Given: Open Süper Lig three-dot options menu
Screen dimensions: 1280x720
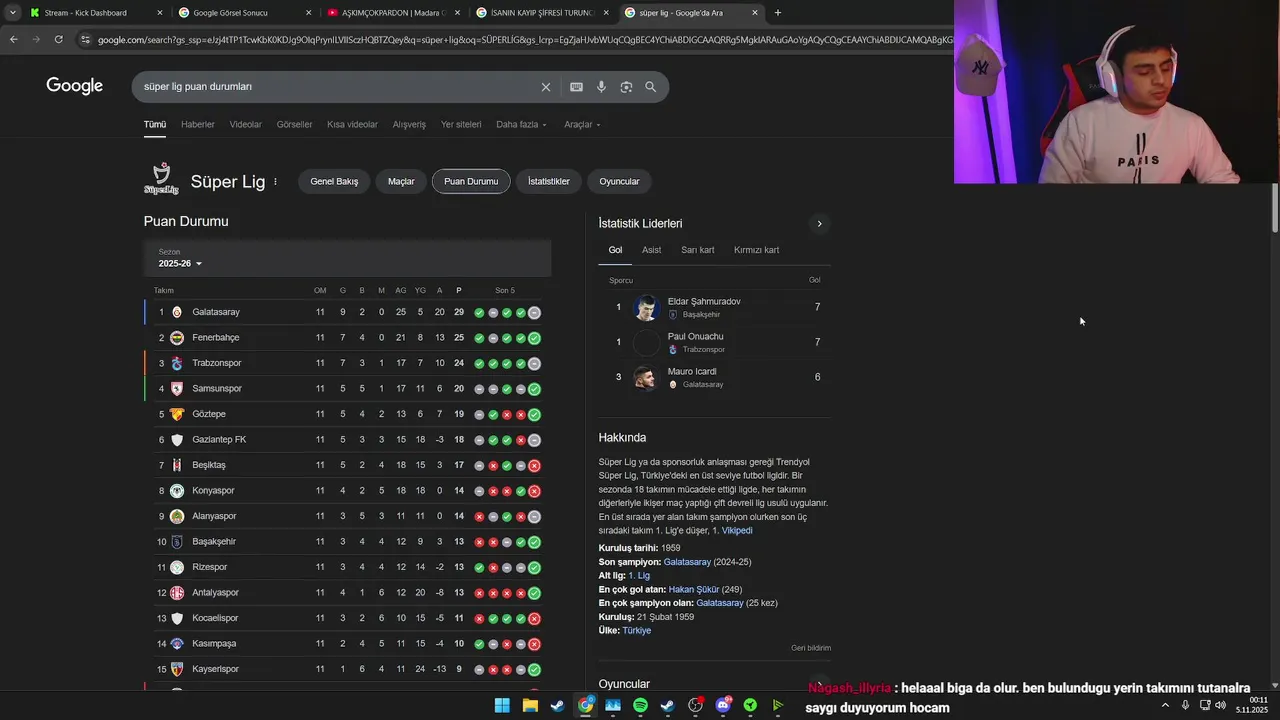Looking at the screenshot, I should point(275,182).
